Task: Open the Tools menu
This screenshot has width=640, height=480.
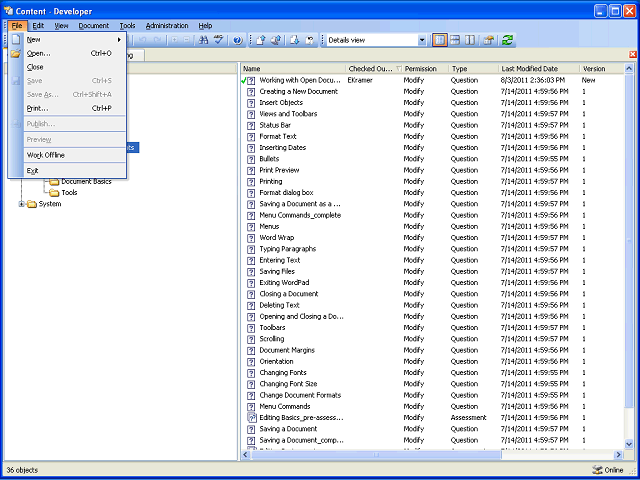Action: pyautogui.click(x=127, y=25)
